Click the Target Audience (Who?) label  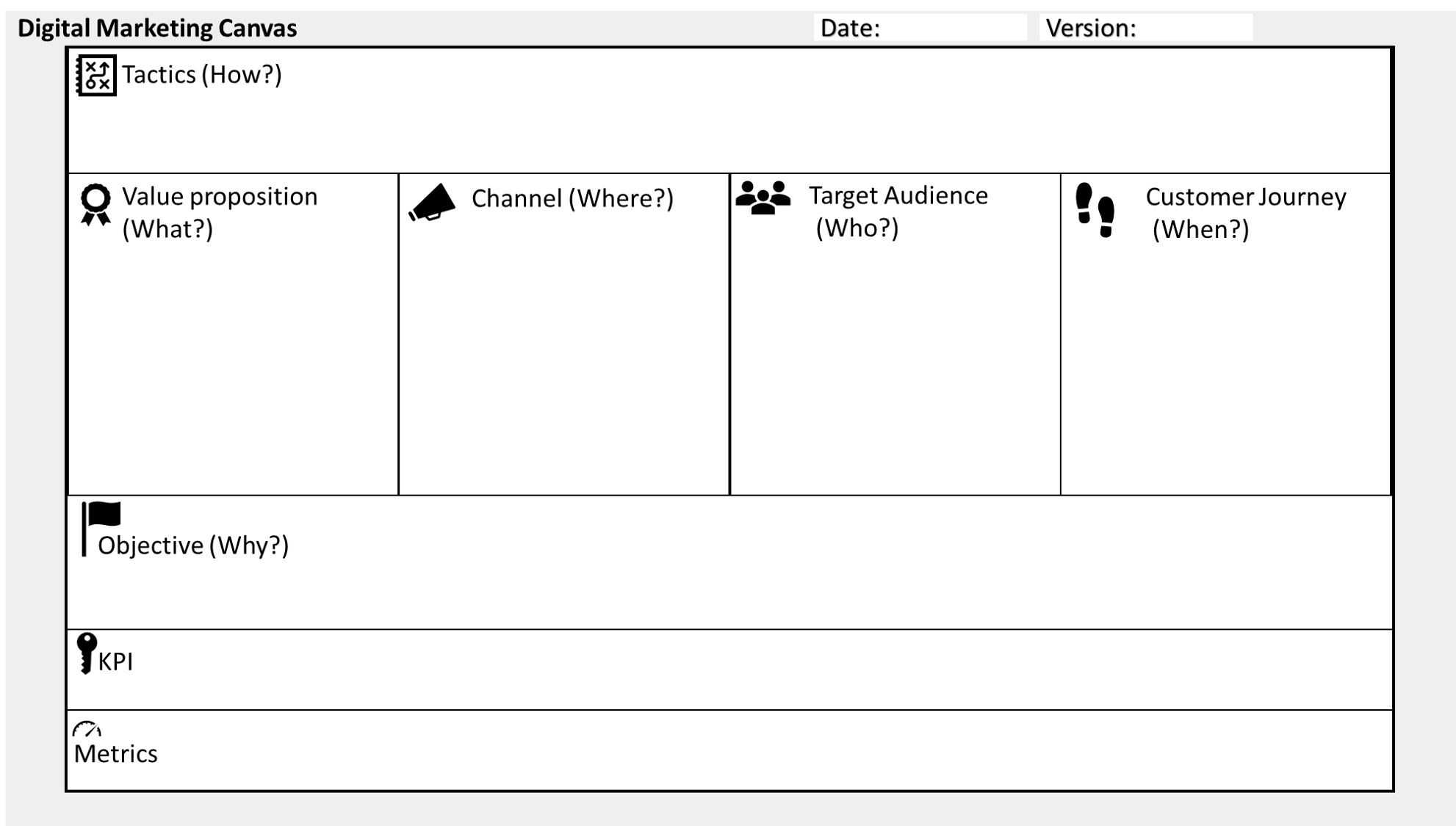[x=898, y=211]
